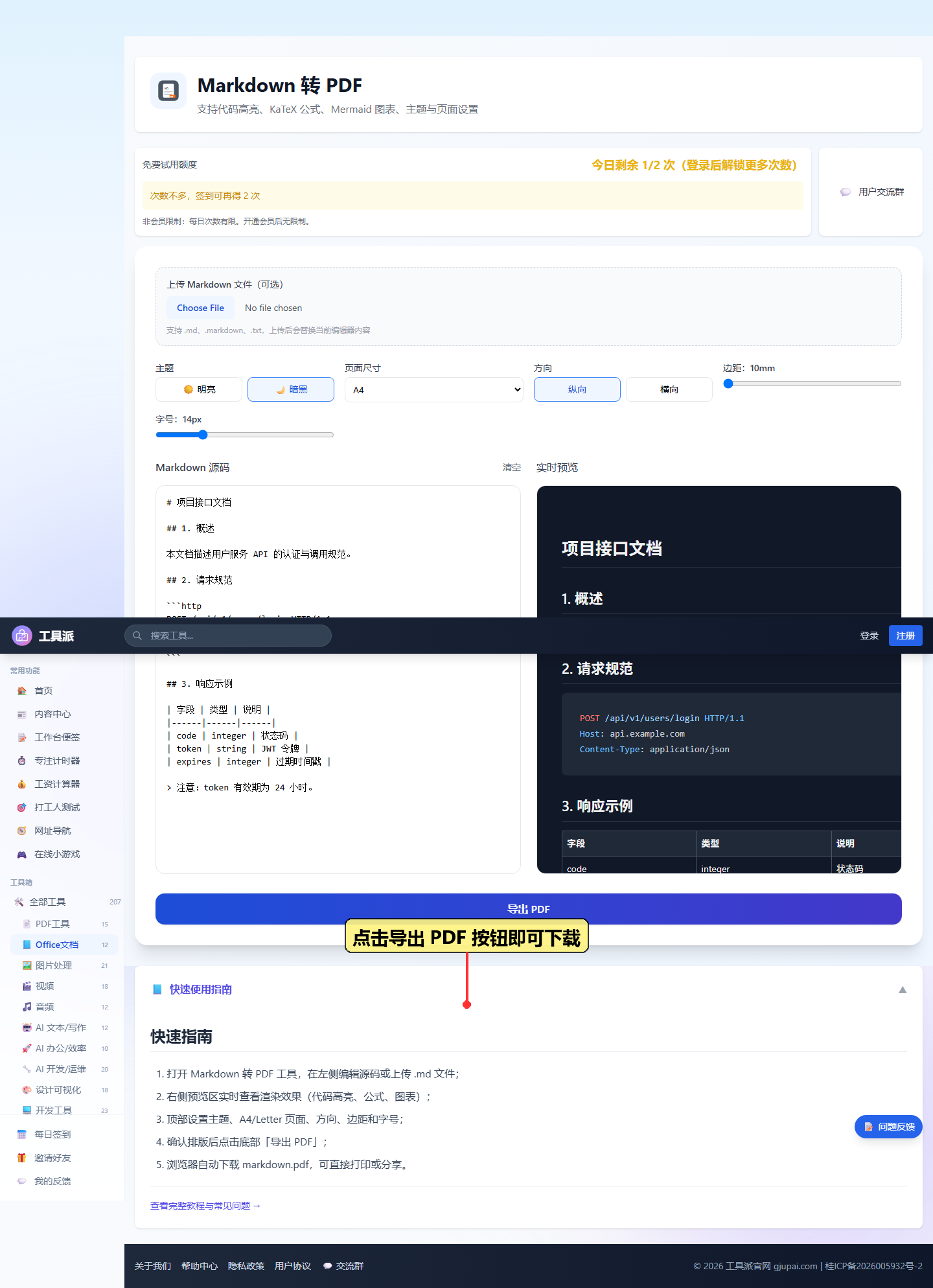933x1288 pixels.
Task: Adjust the 边距 margin slider handle
Action: pyautogui.click(x=728, y=384)
